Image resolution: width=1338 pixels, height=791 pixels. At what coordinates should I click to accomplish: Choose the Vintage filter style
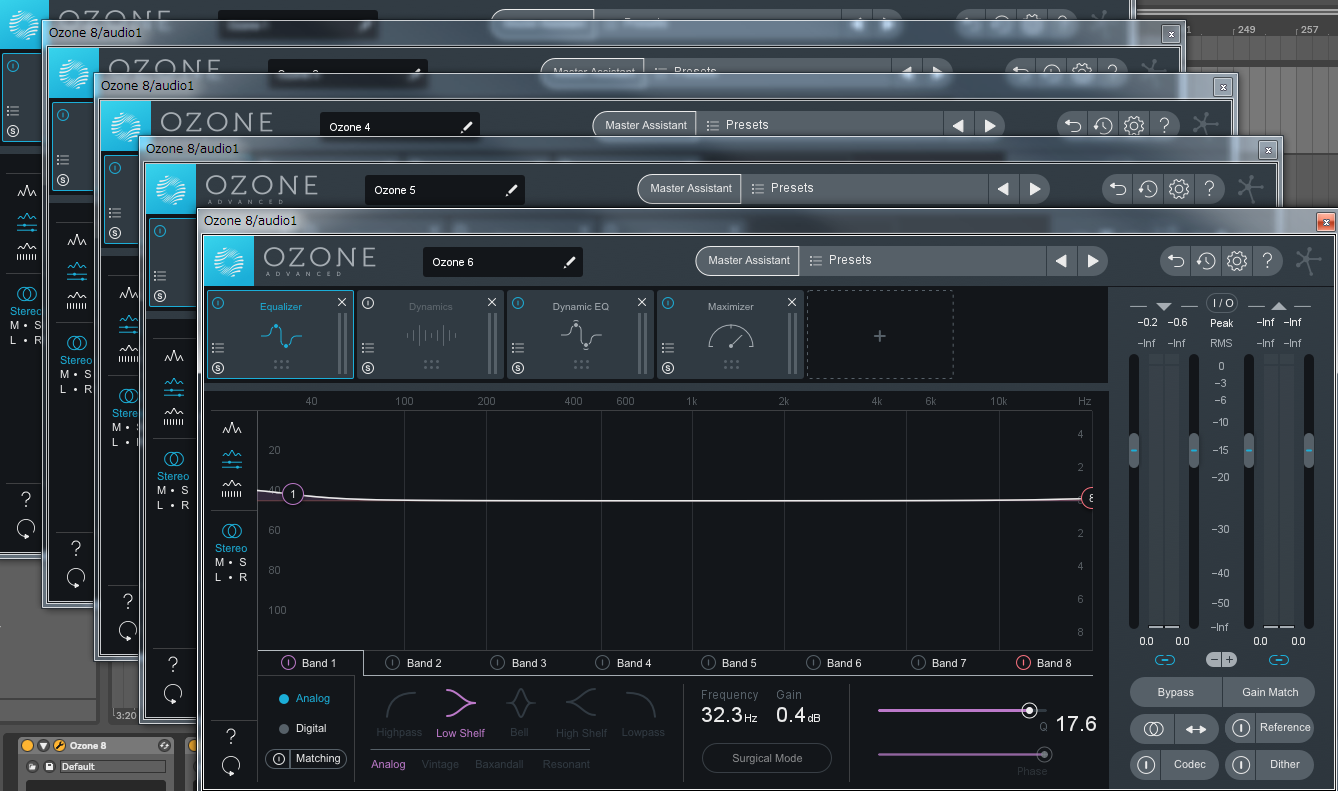pyautogui.click(x=440, y=765)
